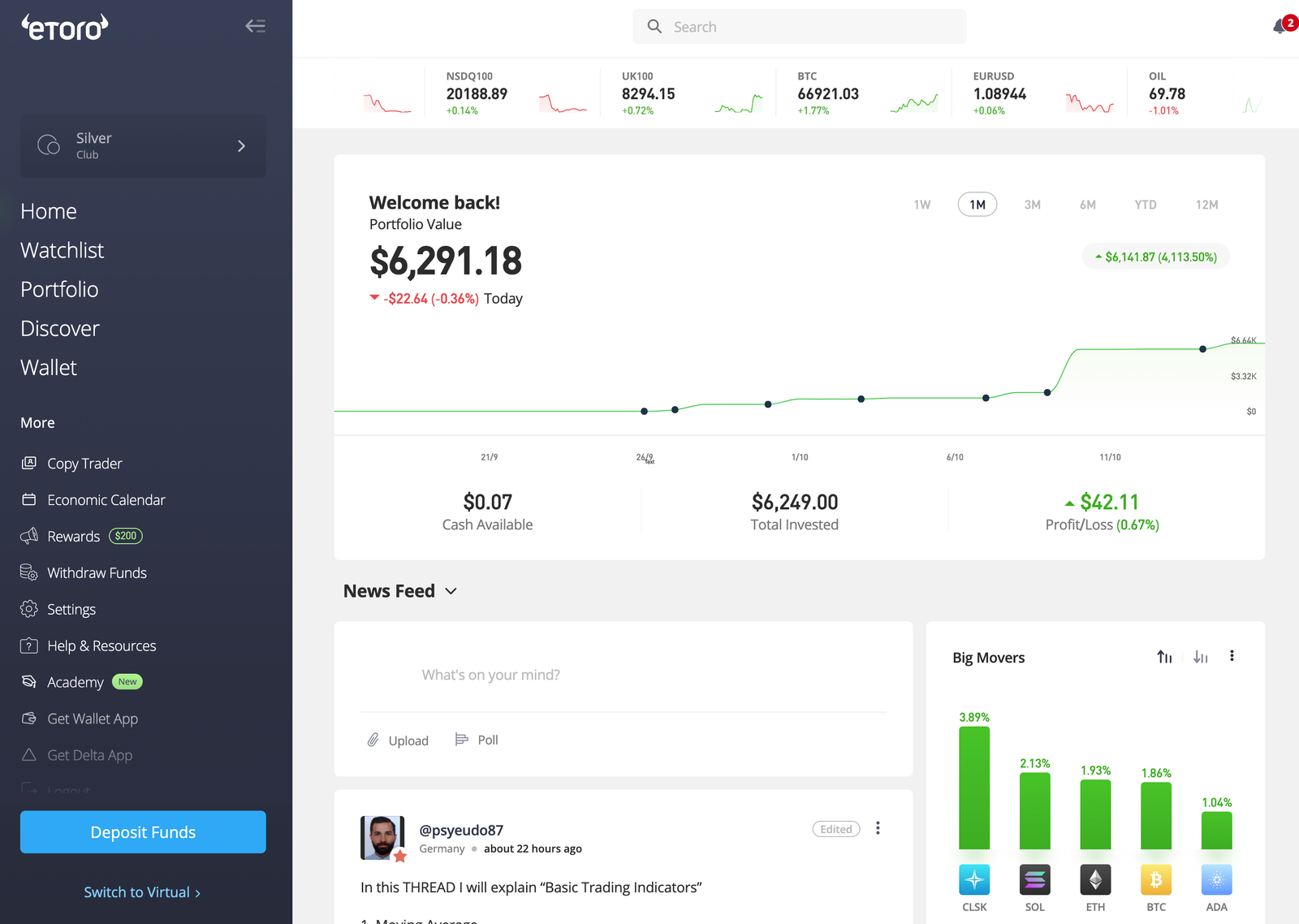Open the Discover page

(59, 328)
